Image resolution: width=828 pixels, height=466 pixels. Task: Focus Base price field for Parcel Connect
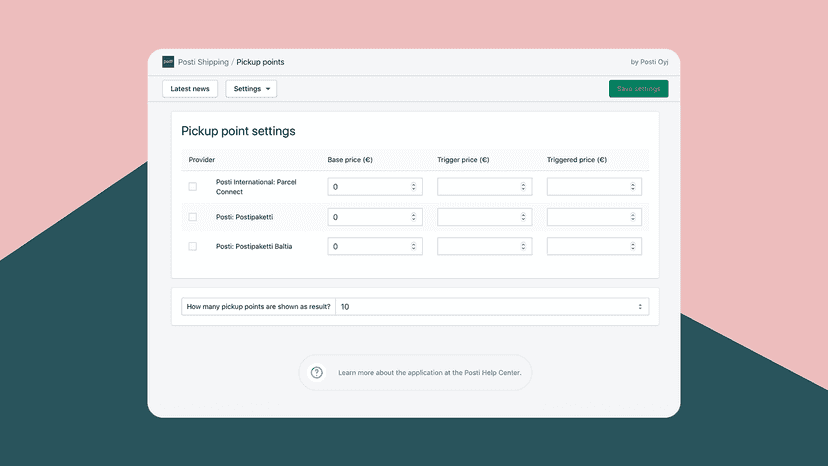pos(375,187)
